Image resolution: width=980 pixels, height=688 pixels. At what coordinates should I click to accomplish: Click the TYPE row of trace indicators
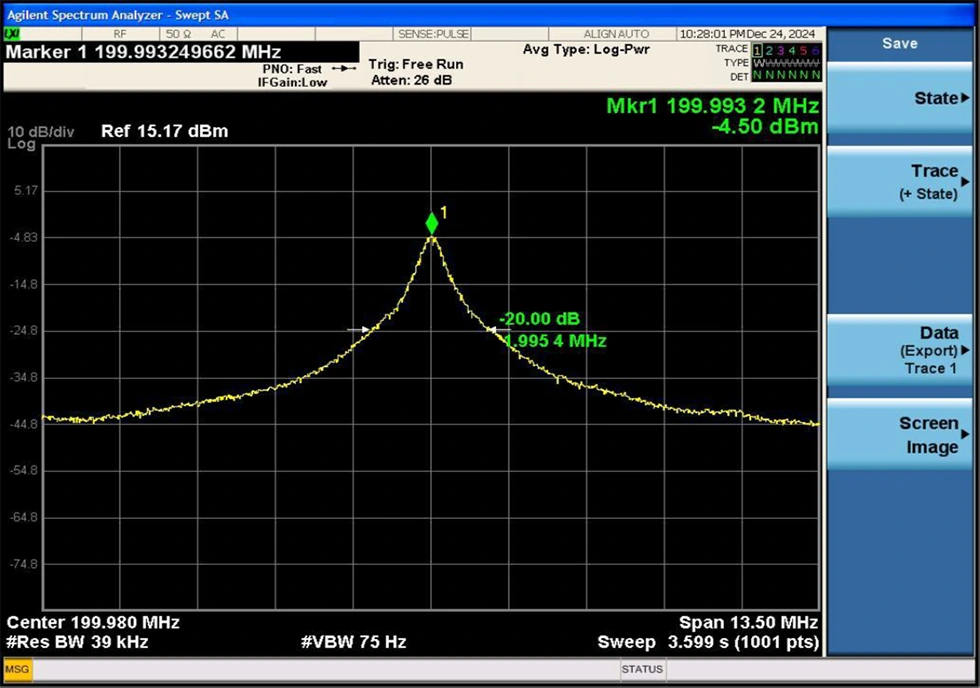point(786,63)
